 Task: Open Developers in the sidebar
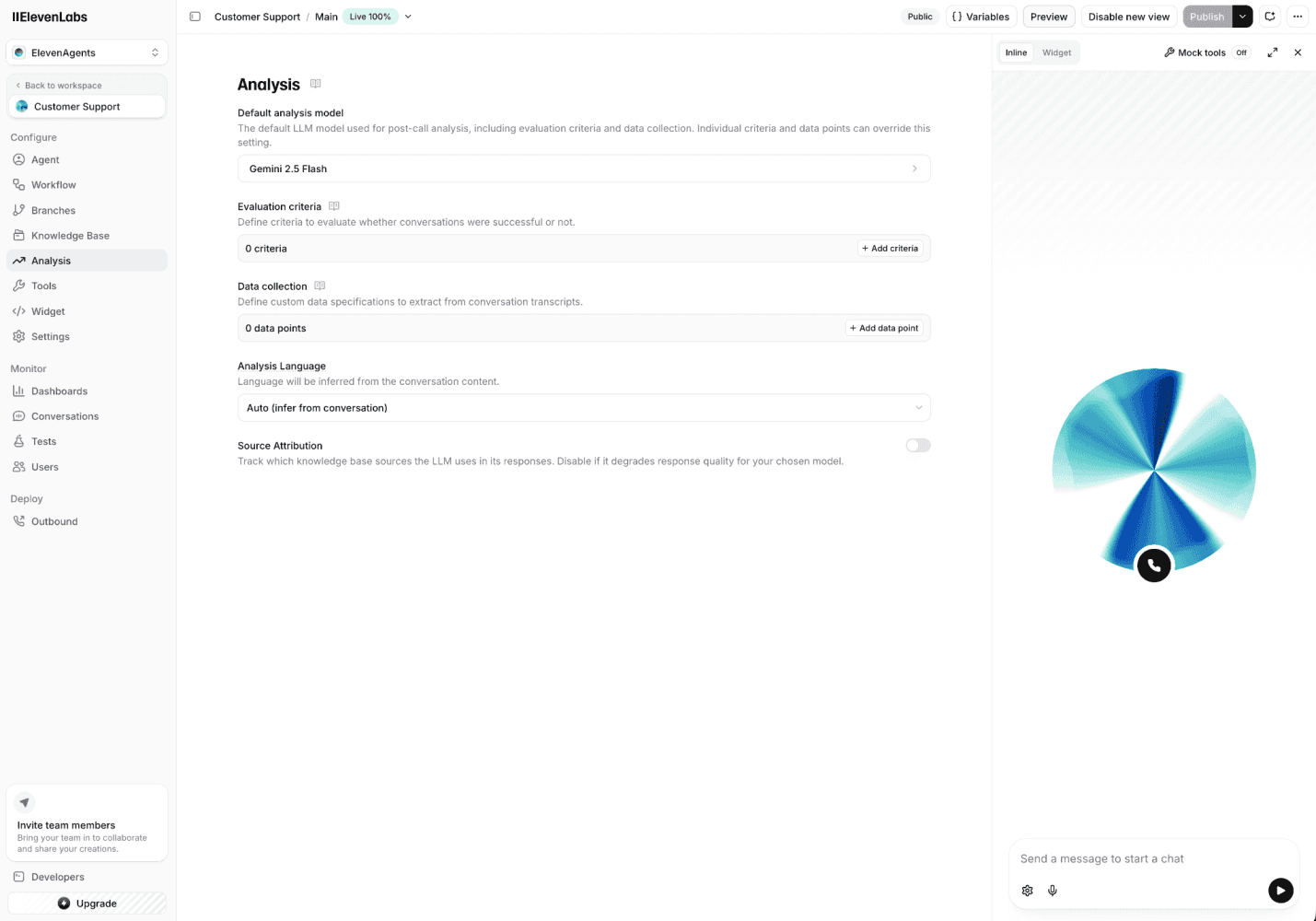87,877
